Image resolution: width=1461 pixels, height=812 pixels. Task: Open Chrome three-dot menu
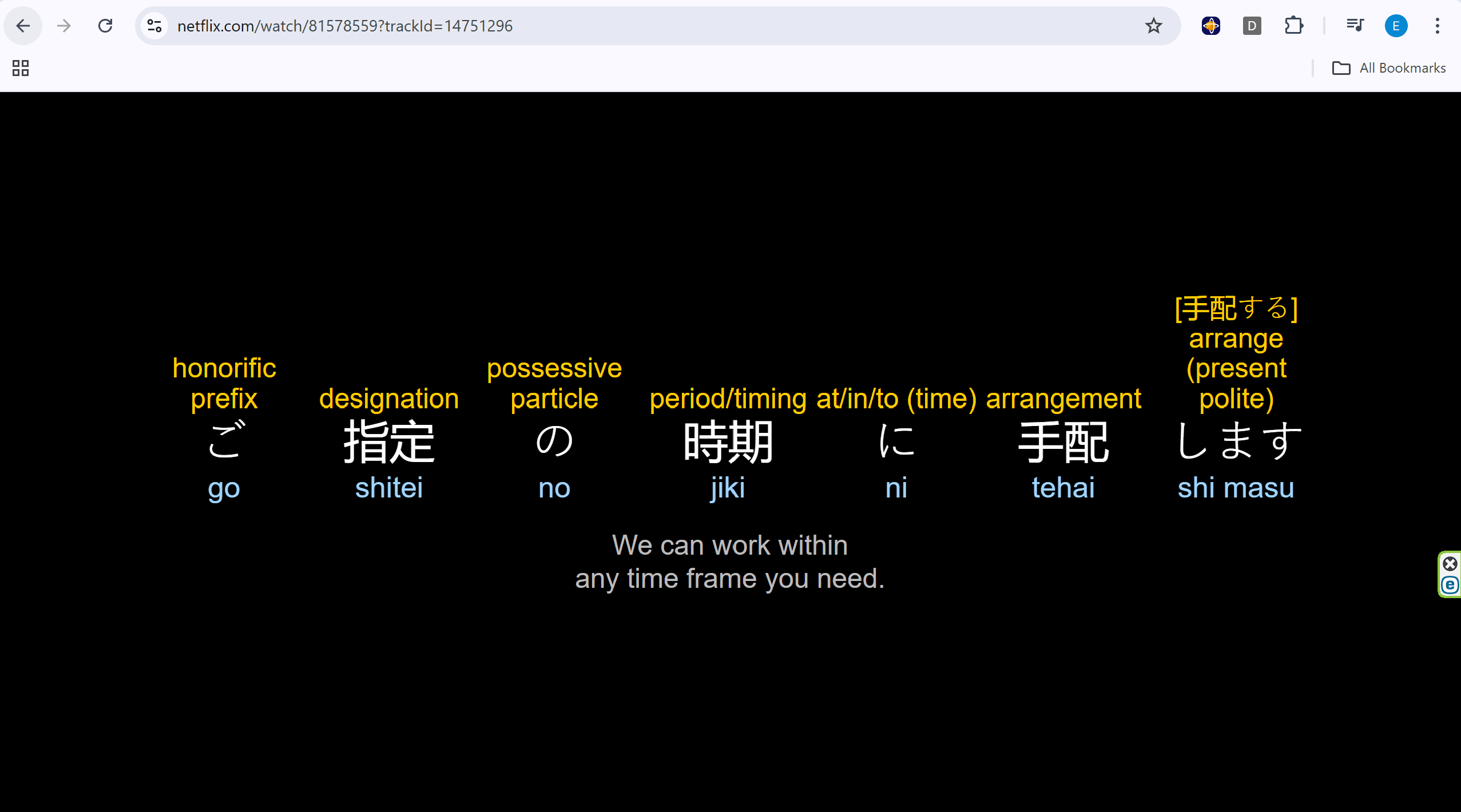coord(1437,26)
